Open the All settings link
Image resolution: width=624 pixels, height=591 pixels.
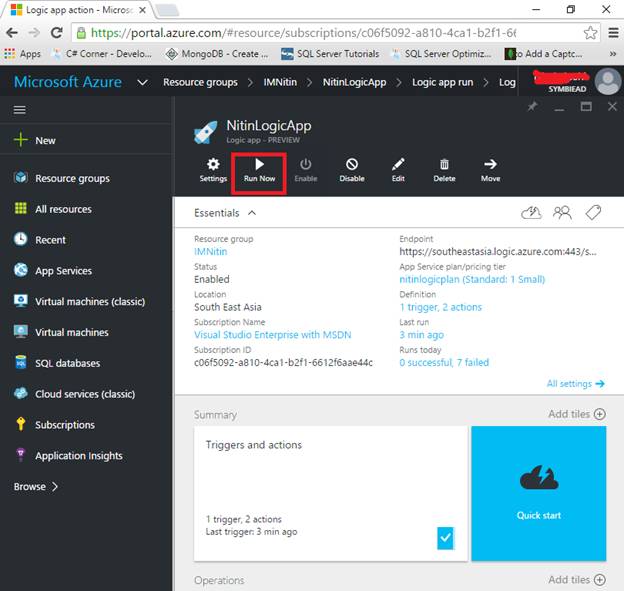click(x=575, y=384)
